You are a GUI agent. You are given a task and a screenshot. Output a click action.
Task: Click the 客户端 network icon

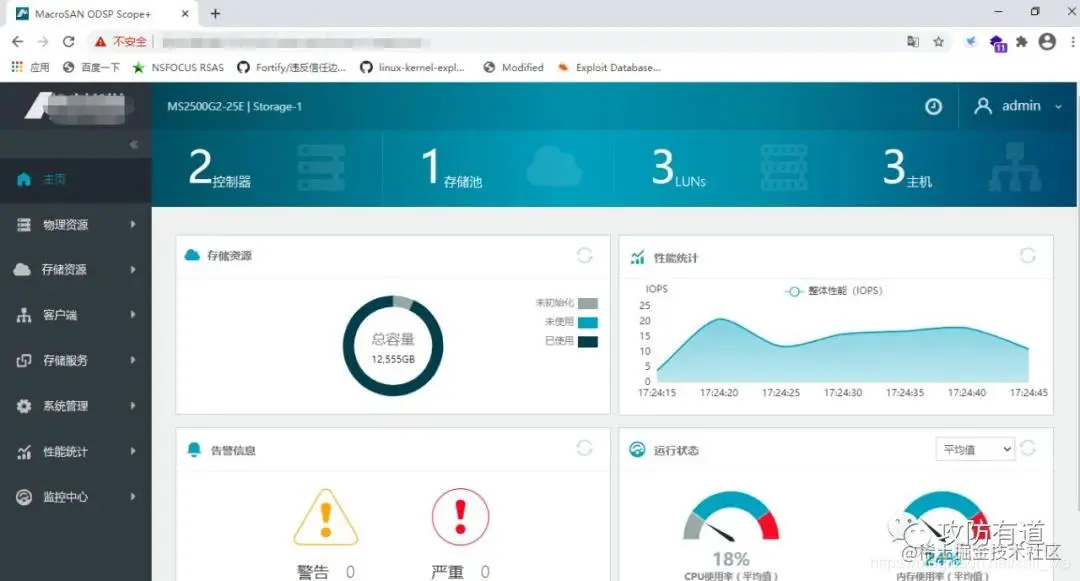pos(24,315)
